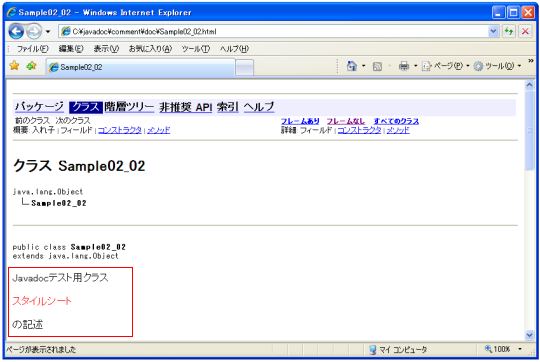Open the ファイル(F) menu
540x362 pixels.
[33, 49]
